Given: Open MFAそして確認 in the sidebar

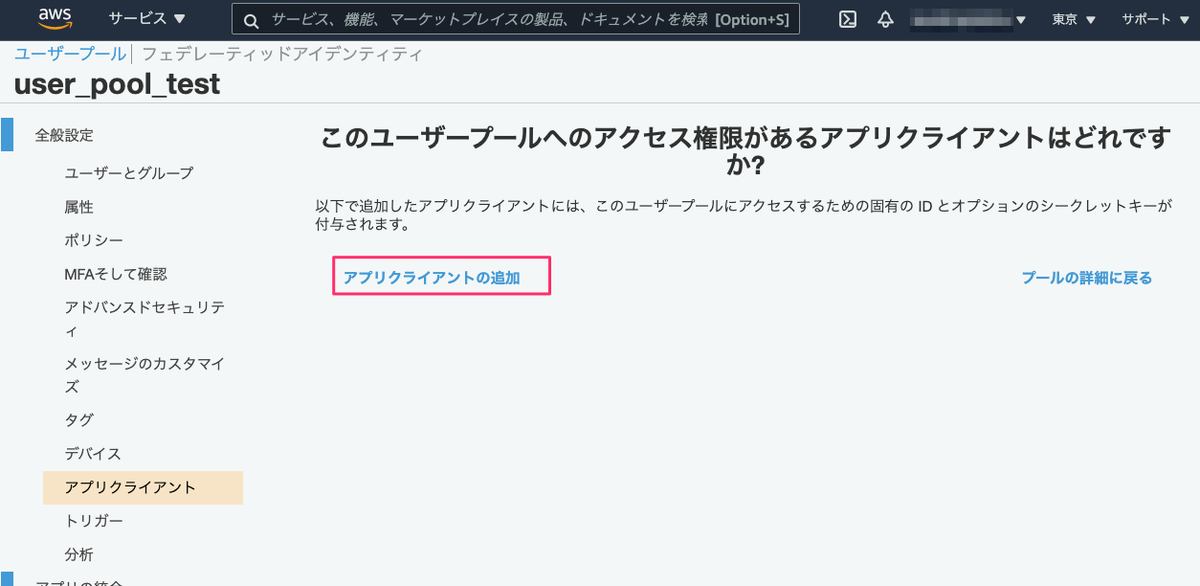Looking at the screenshot, I should pos(115,273).
